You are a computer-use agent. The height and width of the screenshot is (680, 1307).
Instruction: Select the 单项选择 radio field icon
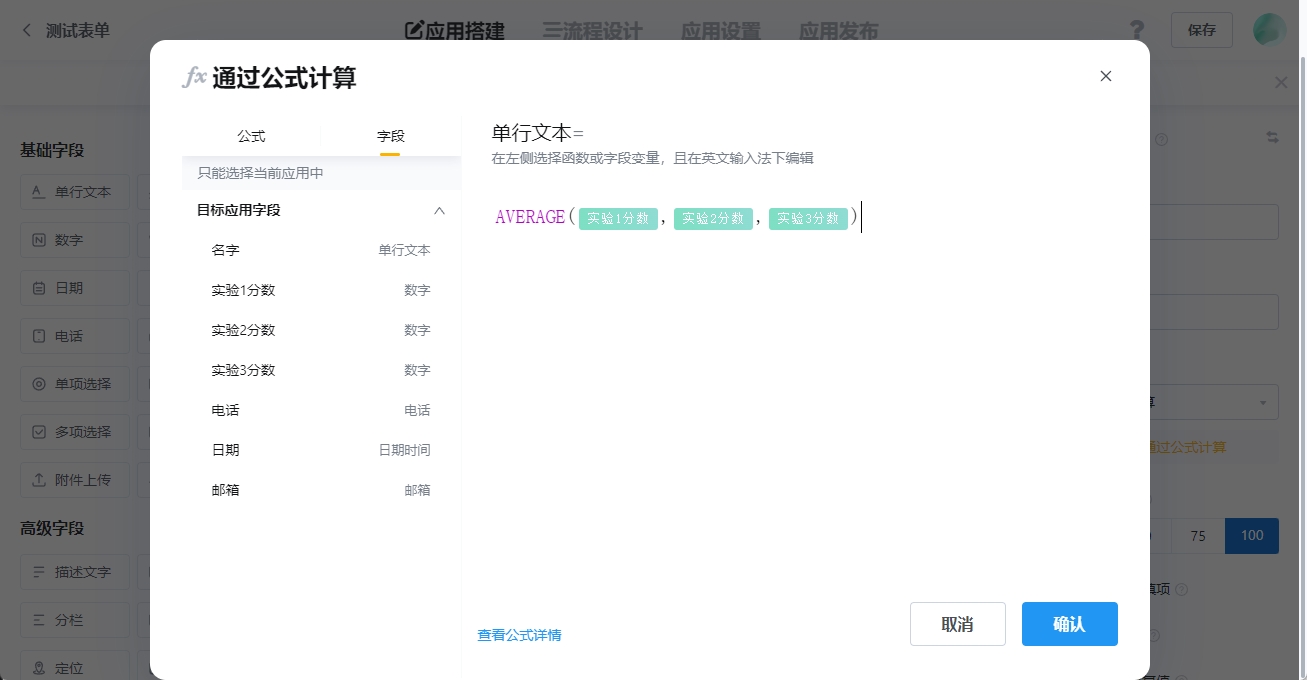pyautogui.click(x=38, y=384)
